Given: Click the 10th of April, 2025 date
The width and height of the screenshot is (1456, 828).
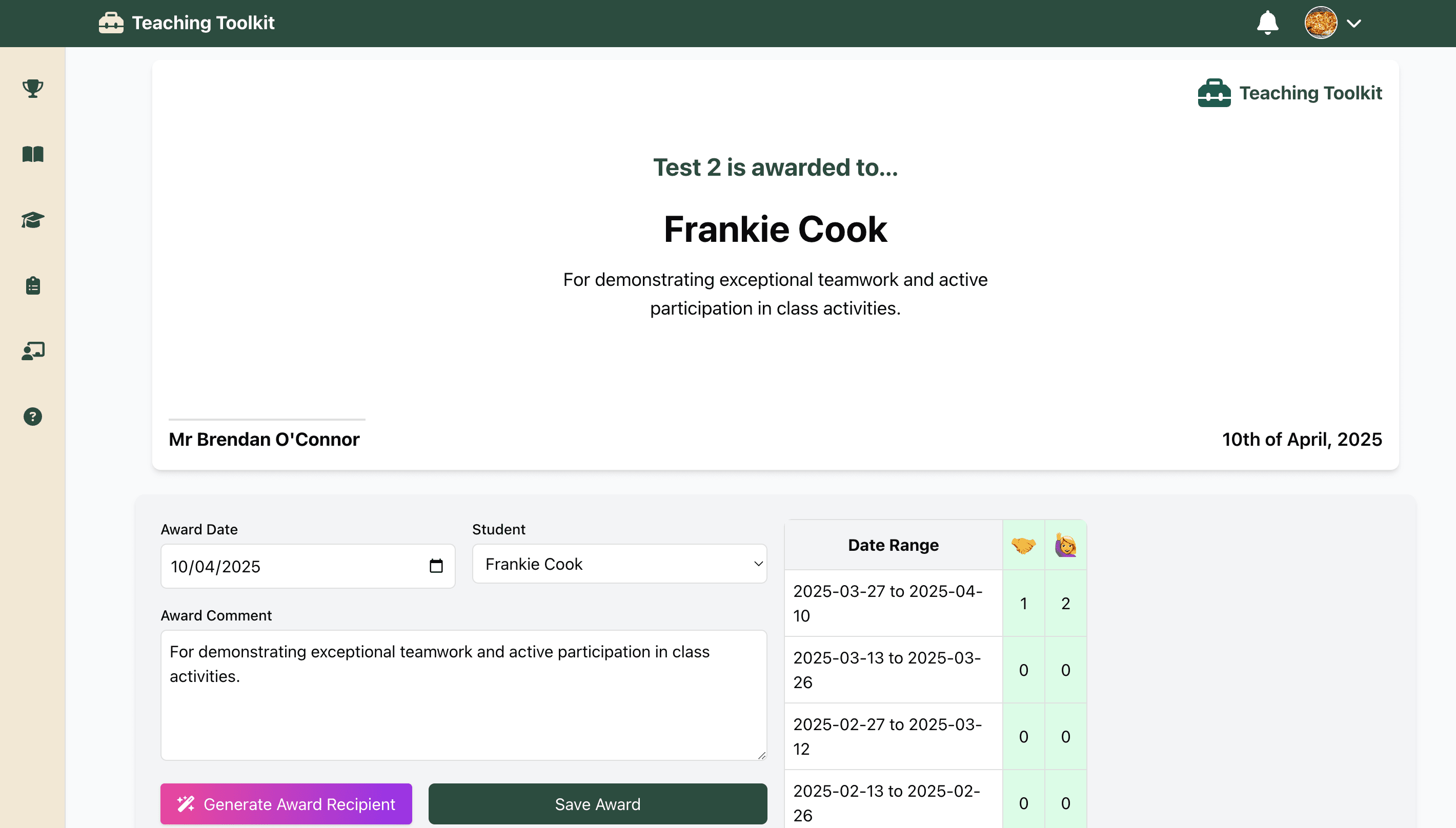Looking at the screenshot, I should pos(1302,439).
